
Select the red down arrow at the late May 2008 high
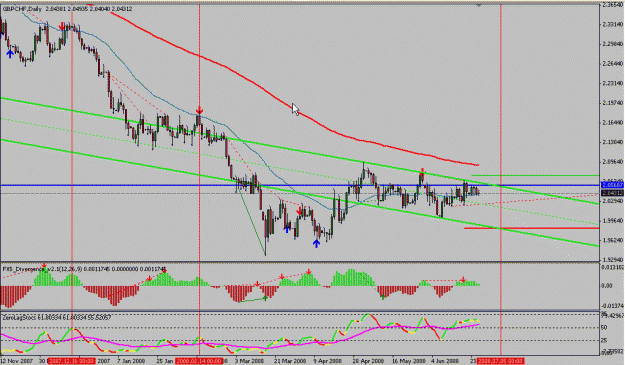coord(423,173)
